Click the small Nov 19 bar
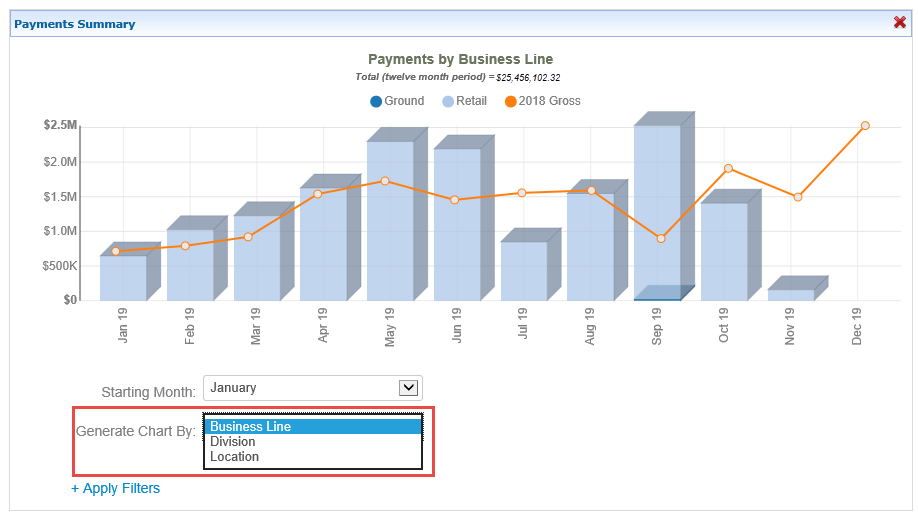Image resolution: width=919 pixels, height=517 pixels. [x=790, y=295]
